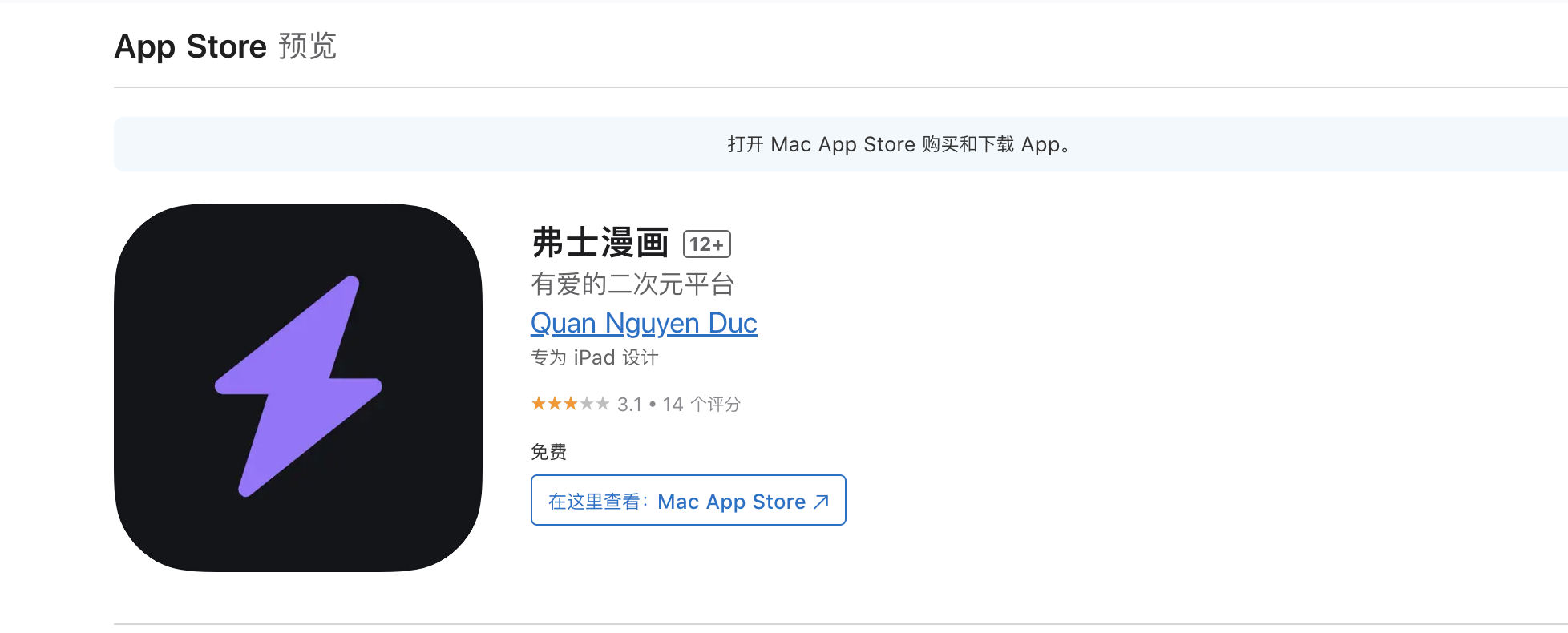
Task: Click the external arrow icon in button
Action: (x=821, y=502)
